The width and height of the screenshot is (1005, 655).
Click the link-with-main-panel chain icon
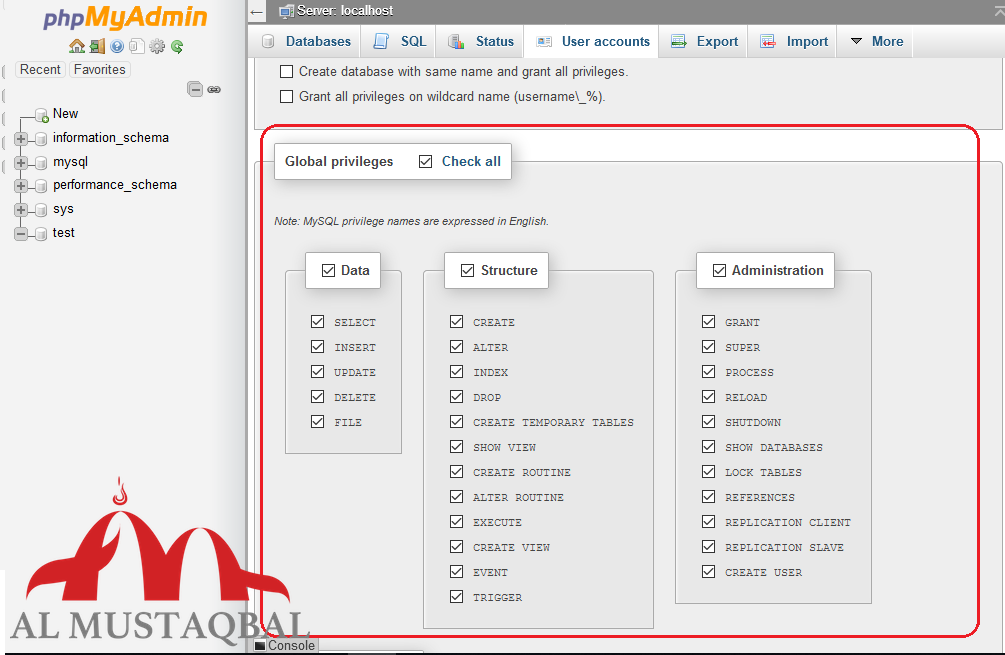tap(214, 89)
